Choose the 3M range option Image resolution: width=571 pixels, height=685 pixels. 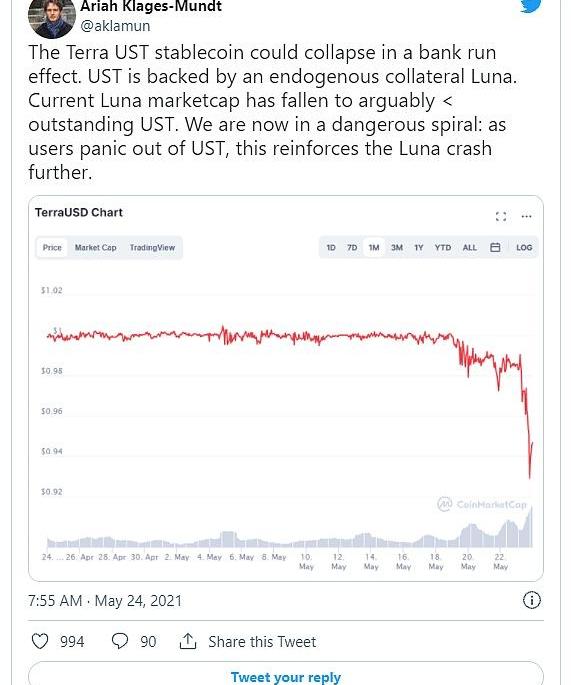click(397, 248)
